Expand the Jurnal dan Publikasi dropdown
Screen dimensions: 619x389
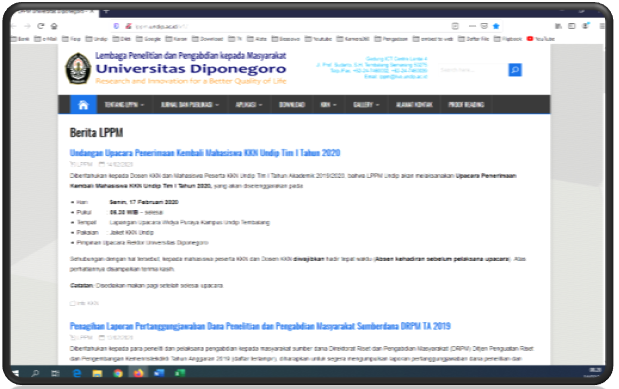(x=189, y=105)
